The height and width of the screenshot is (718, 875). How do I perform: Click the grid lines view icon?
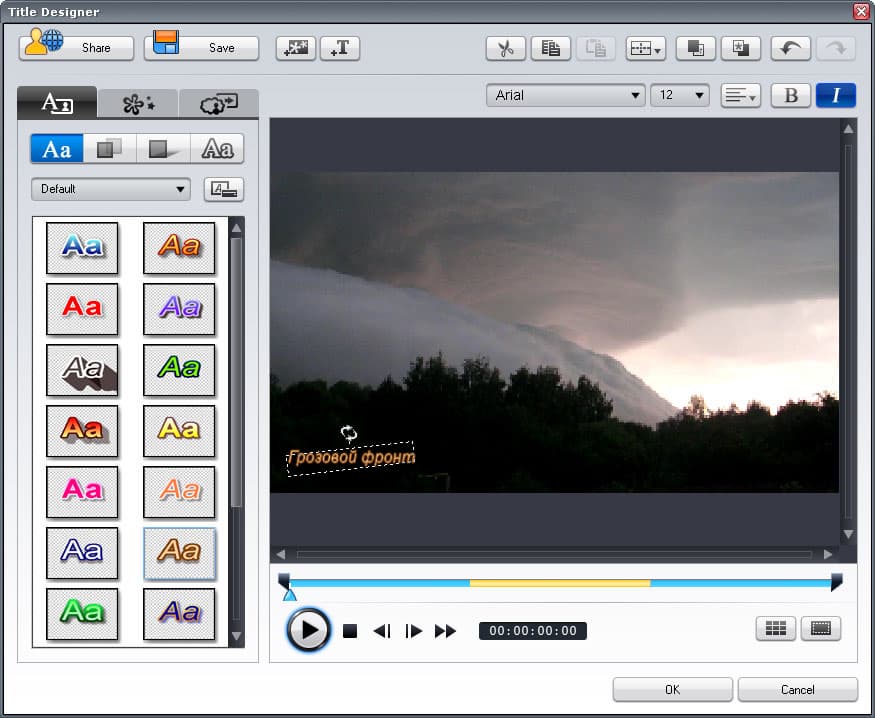click(x=776, y=629)
